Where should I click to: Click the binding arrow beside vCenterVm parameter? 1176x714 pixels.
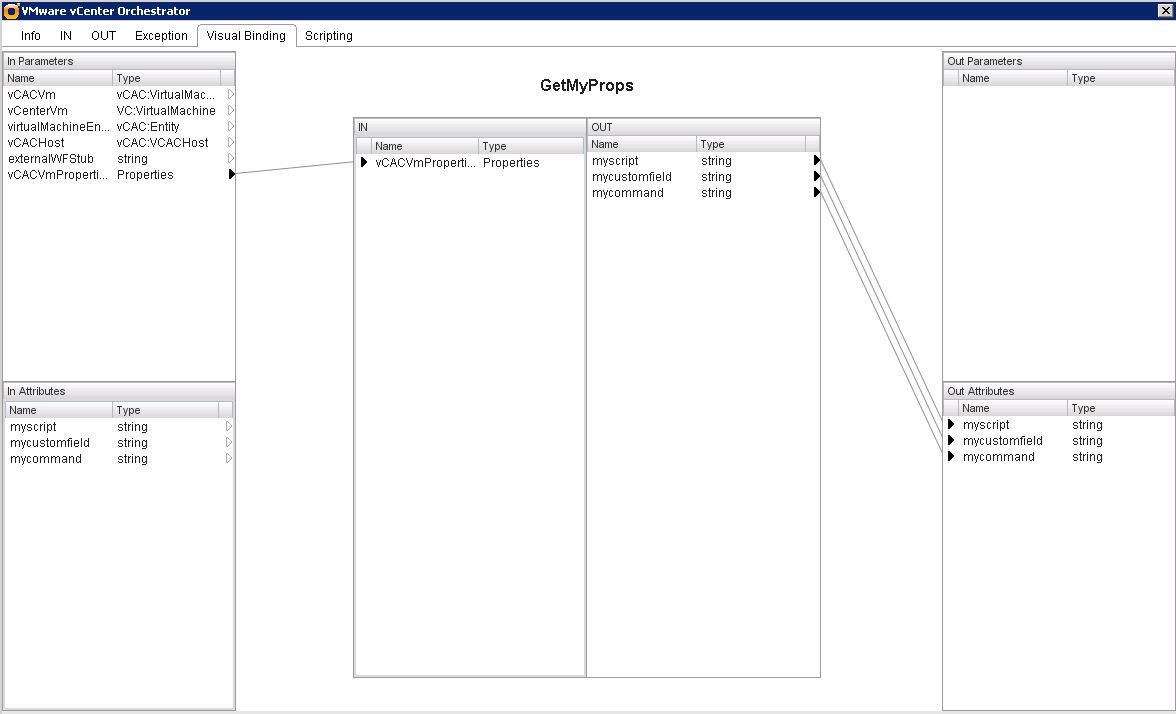point(230,110)
